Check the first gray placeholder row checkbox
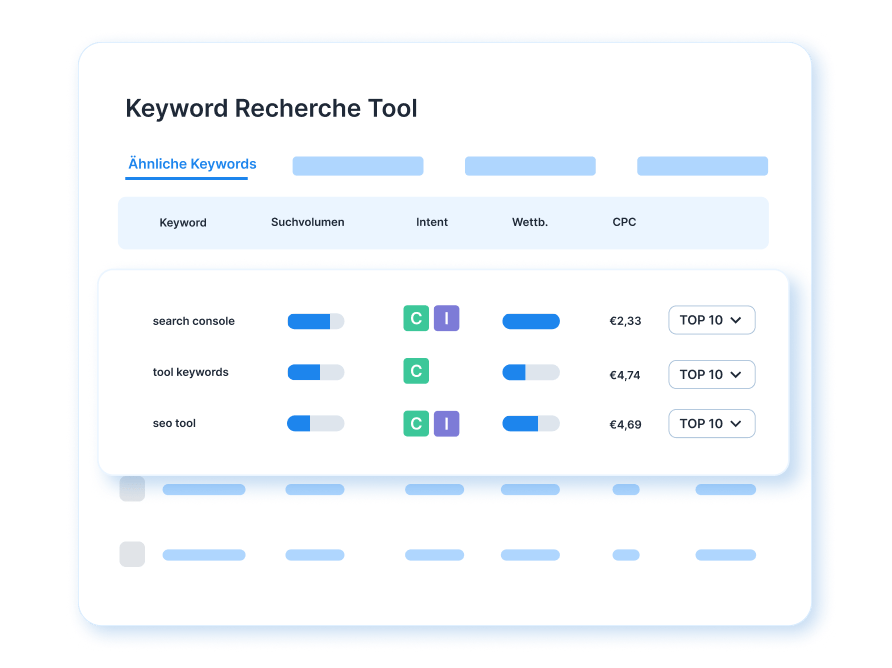Image resolution: width=892 pixels, height=668 pixels. tap(132, 489)
